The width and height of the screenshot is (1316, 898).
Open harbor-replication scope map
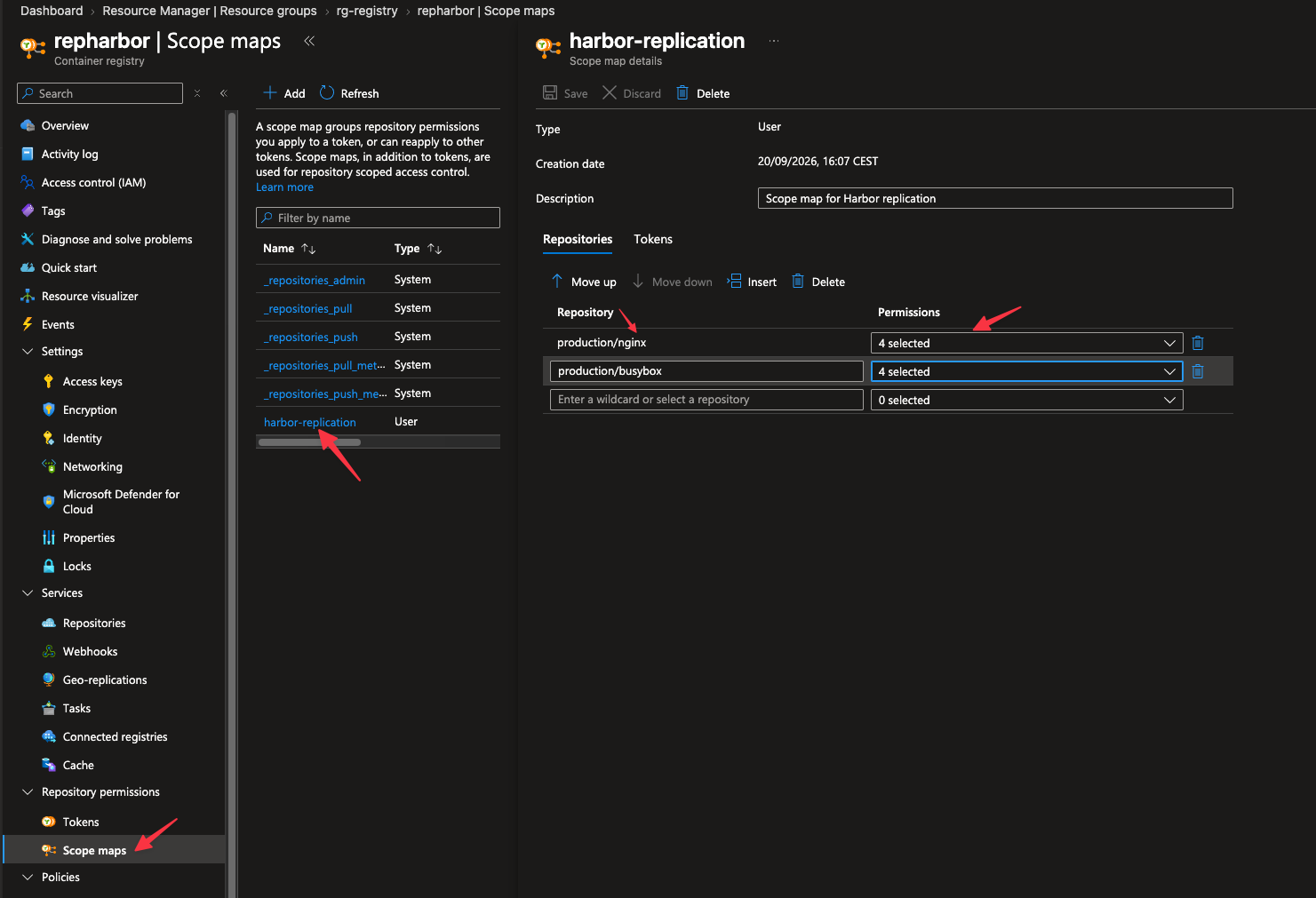point(310,422)
